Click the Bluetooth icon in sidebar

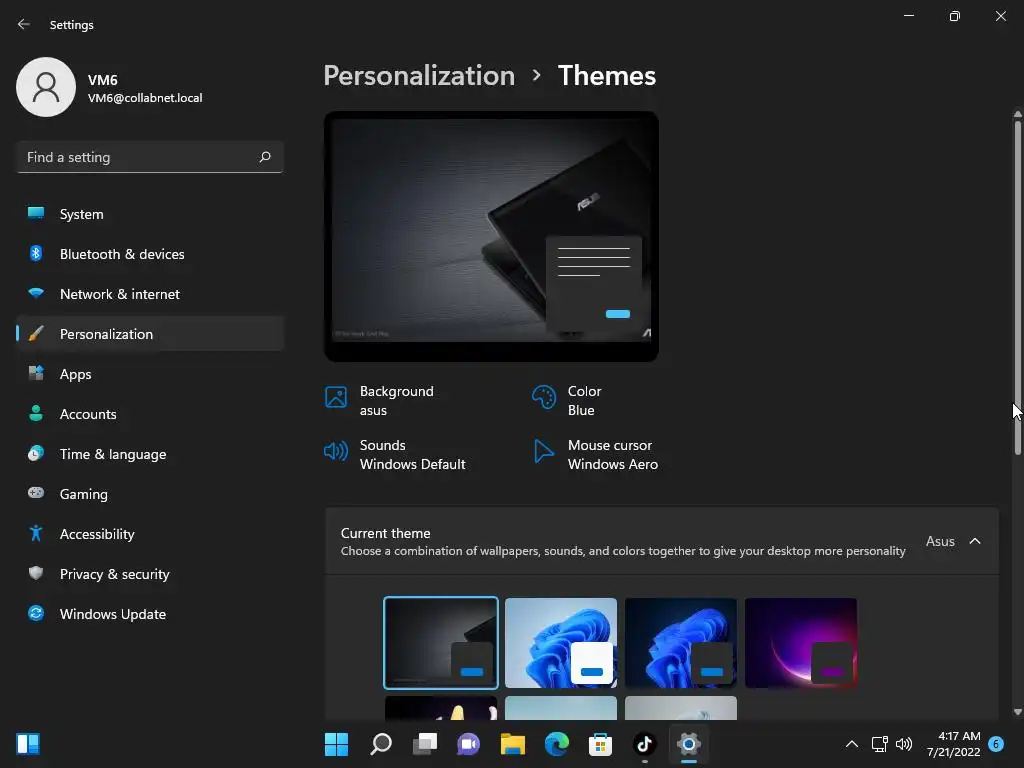point(36,253)
